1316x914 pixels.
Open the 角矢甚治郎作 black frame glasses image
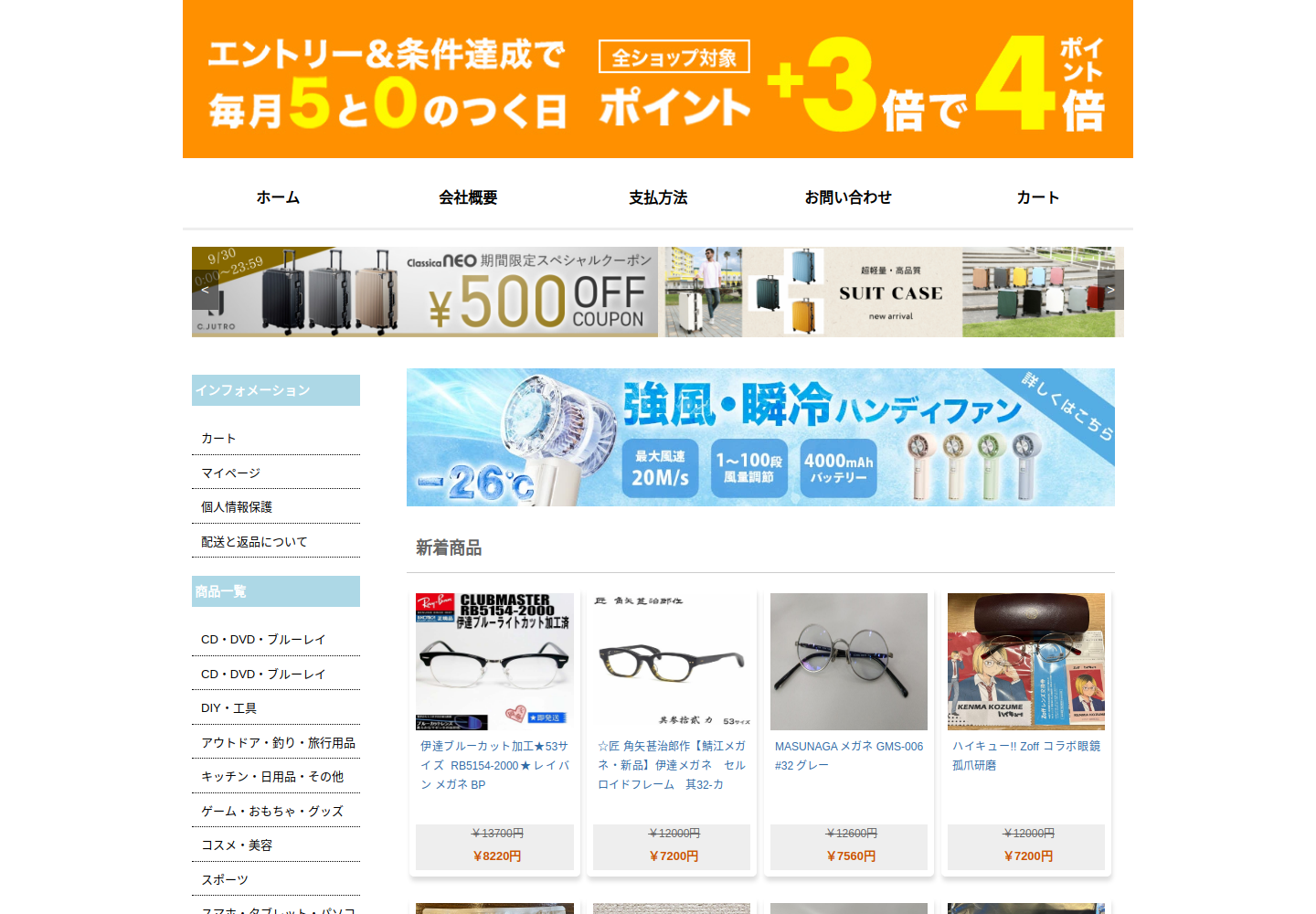coord(672,662)
